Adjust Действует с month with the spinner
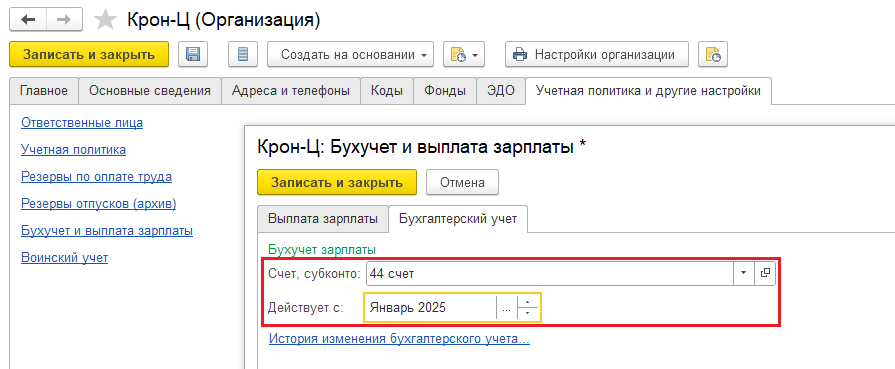Image resolution: width=895 pixels, height=369 pixels. (x=528, y=308)
